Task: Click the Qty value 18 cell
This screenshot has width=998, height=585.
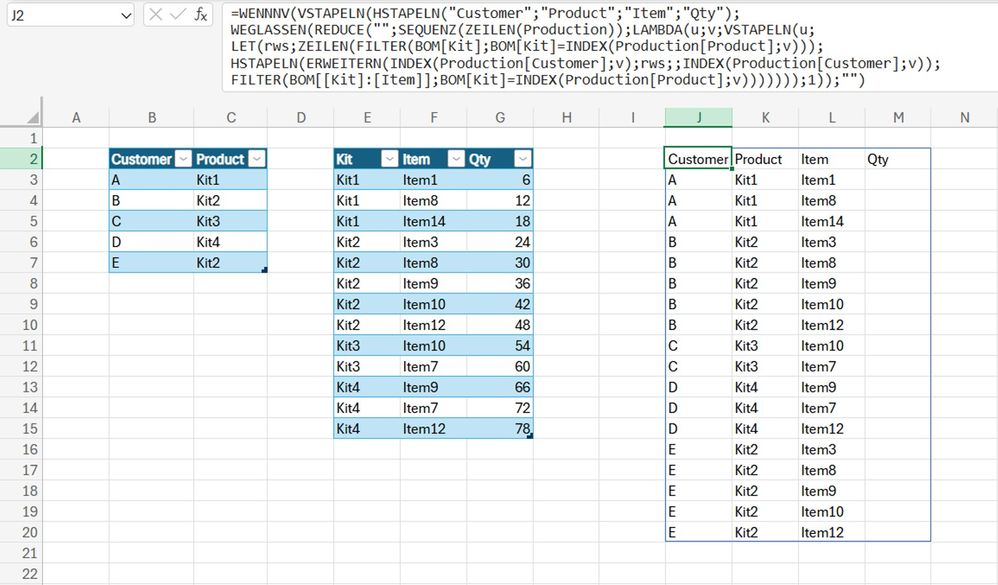Action: pyautogui.click(x=500, y=221)
